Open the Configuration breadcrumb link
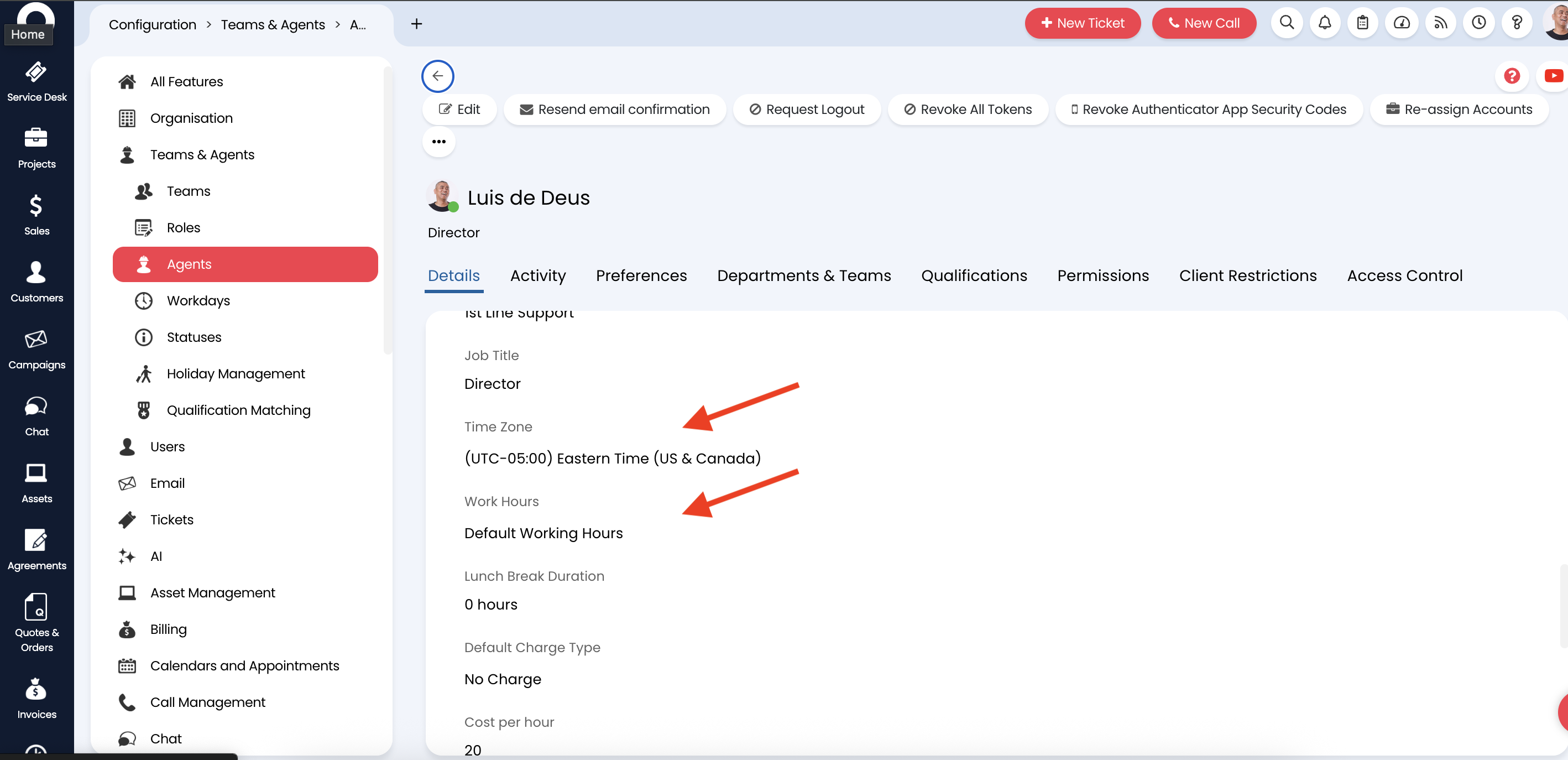The image size is (1568, 760). click(152, 24)
